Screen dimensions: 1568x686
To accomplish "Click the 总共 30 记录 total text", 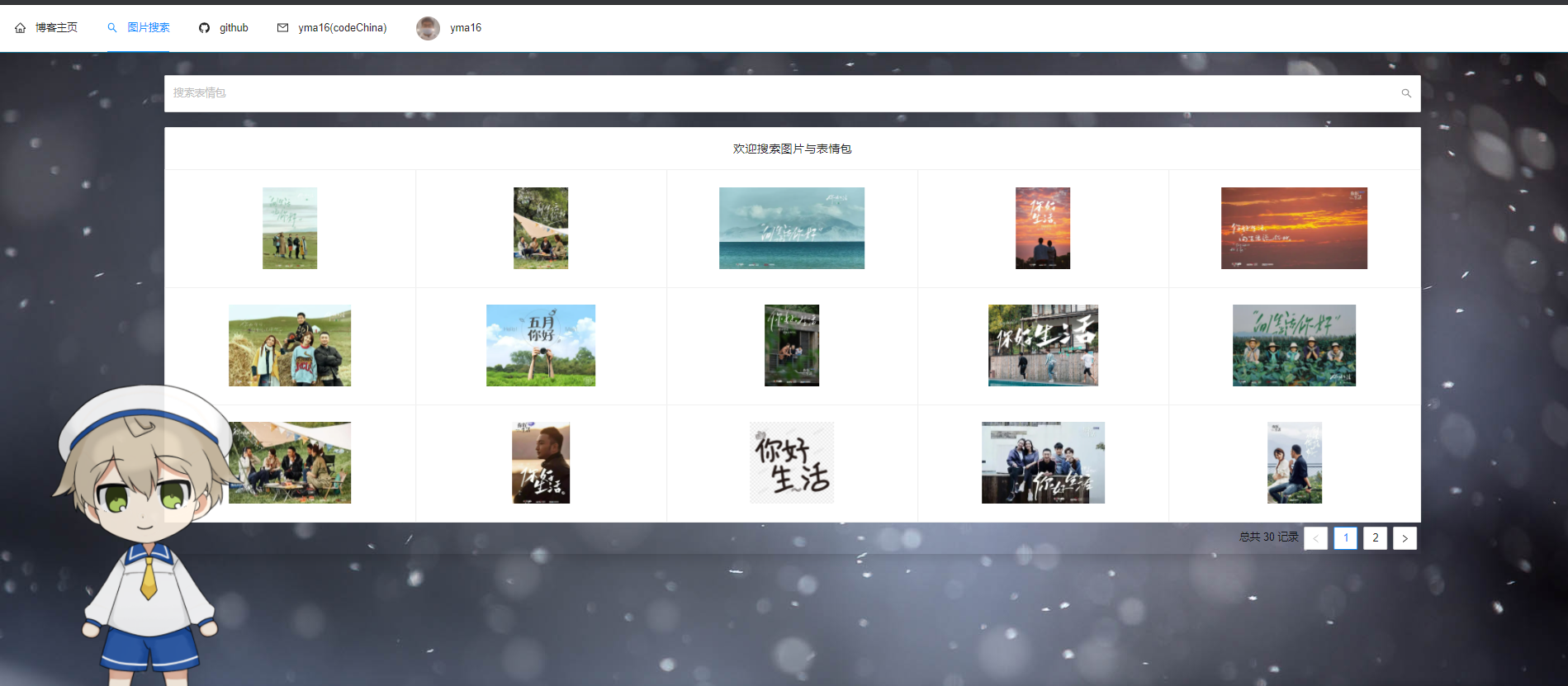I will tap(1268, 537).
